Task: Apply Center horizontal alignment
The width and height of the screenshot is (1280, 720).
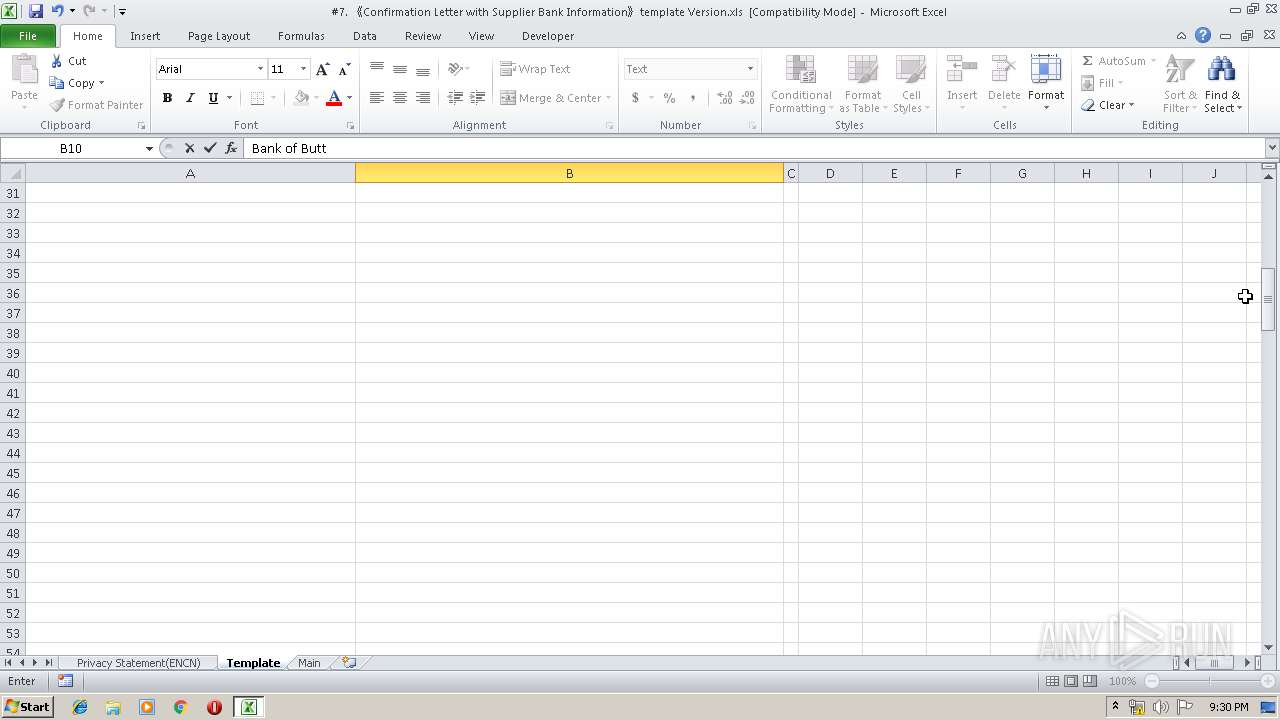Action: [x=400, y=98]
